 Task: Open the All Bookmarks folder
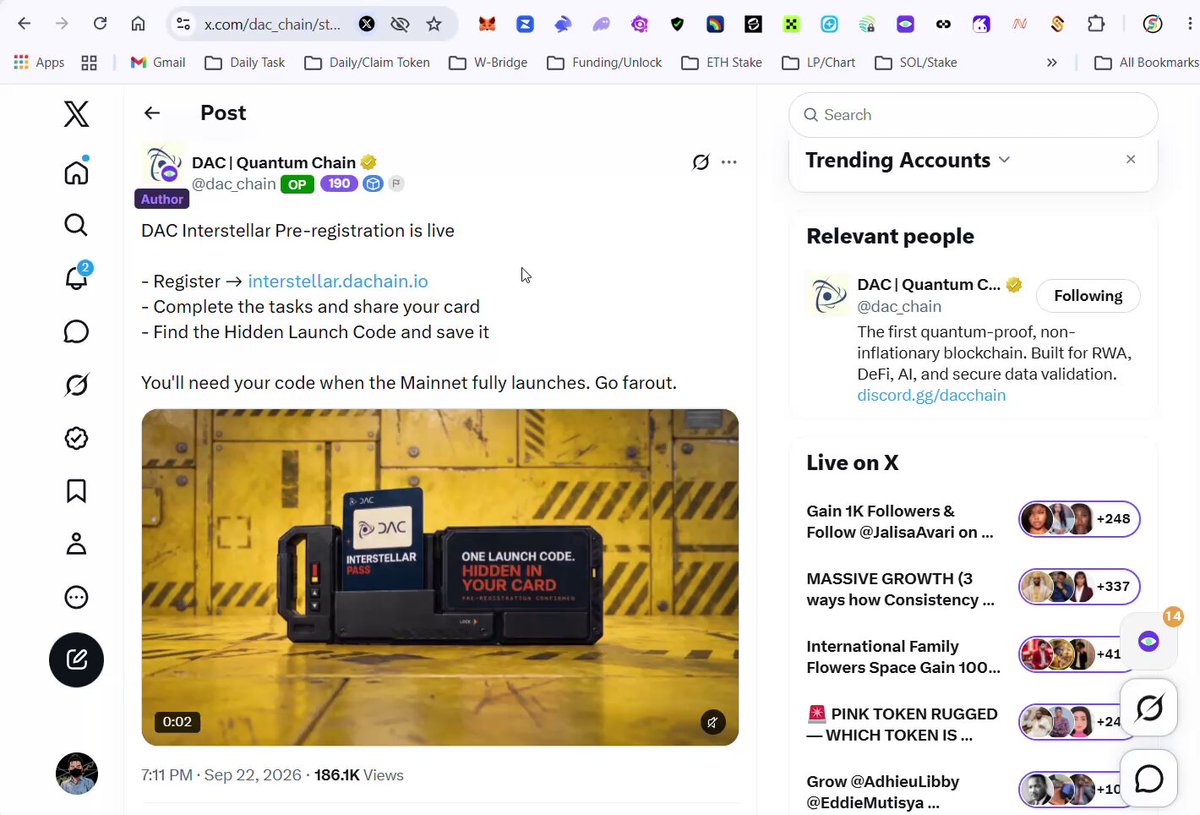[1146, 62]
